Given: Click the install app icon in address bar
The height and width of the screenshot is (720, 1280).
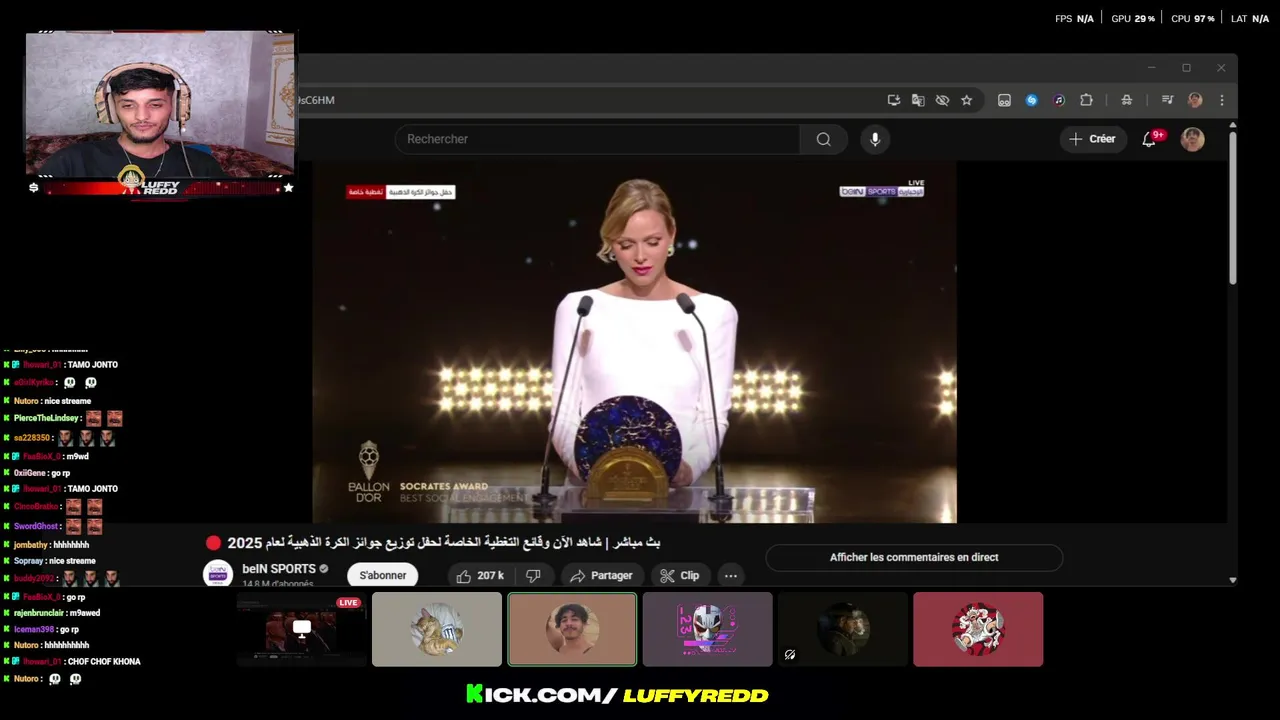Looking at the screenshot, I should pos(894,100).
